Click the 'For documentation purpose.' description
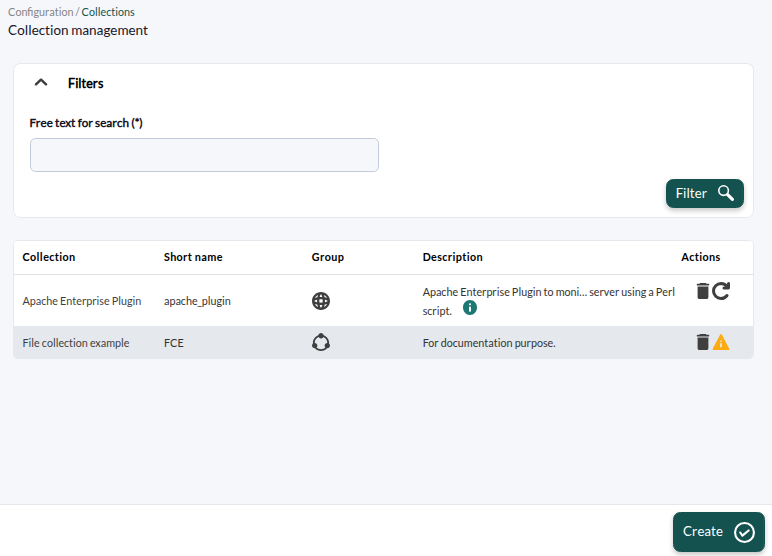The image size is (772, 556). click(x=489, y=343)
